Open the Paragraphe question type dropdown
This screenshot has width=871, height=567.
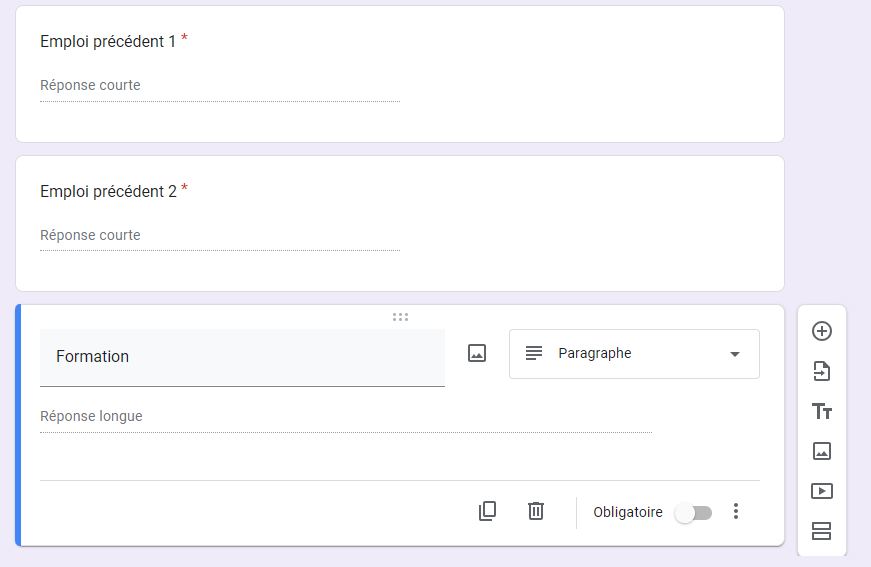[x=634, y=354]
